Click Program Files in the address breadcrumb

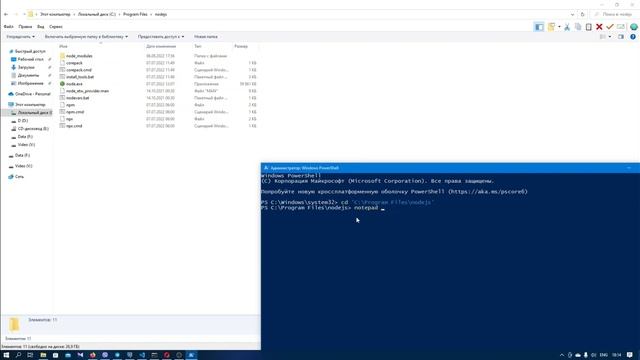pos(135,14)
